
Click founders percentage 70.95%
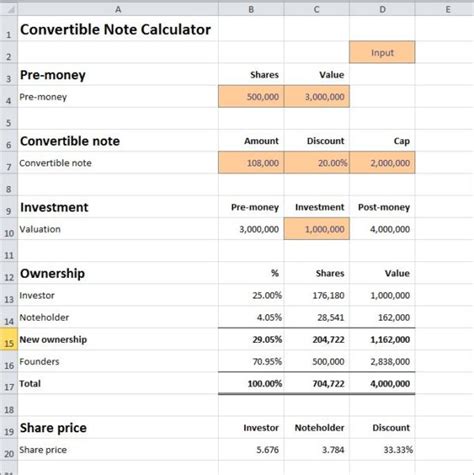[251, 361]
